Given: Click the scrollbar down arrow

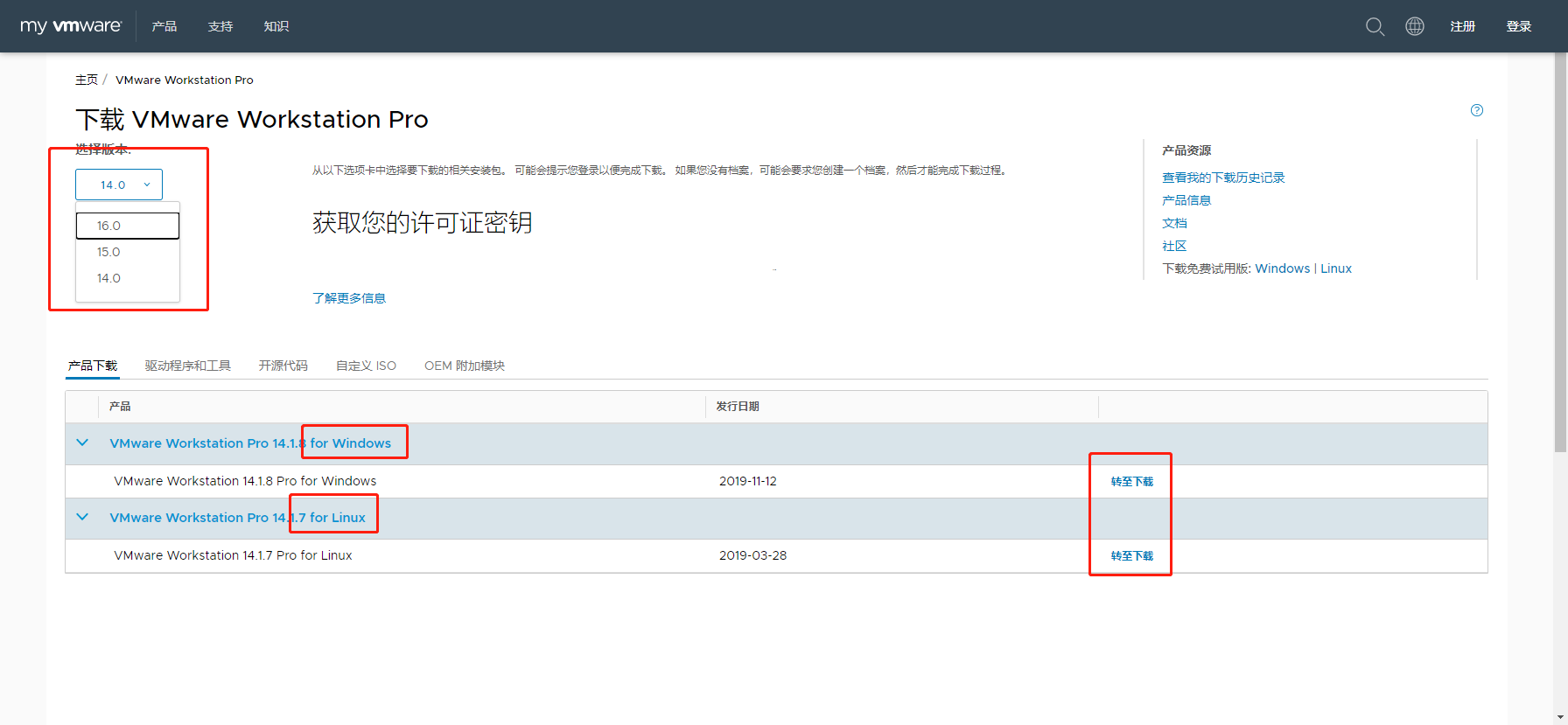Looking at the screenshot, I should click(x=1560, y=718).
